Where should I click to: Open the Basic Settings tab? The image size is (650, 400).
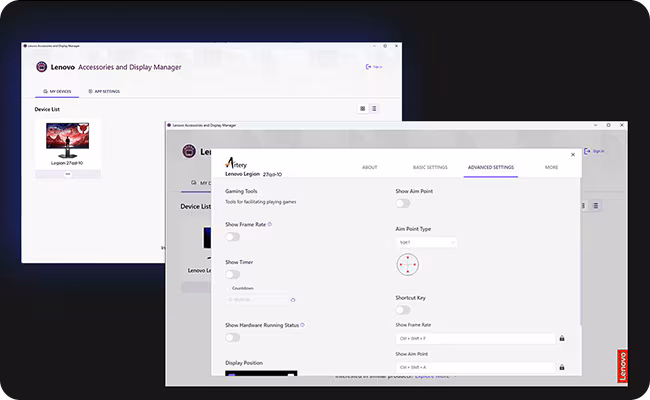click(430, 167)
